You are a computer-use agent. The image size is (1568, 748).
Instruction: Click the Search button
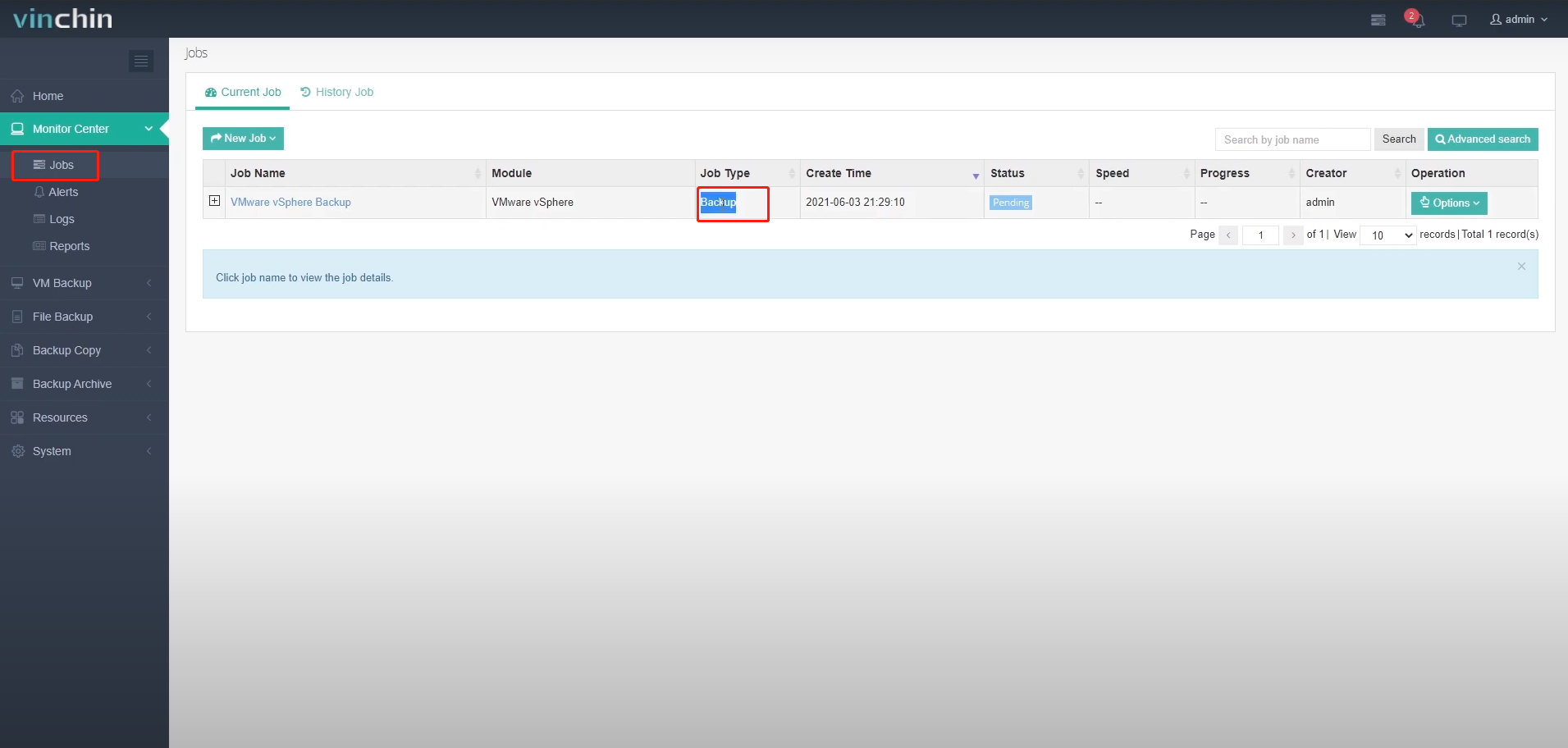(x=1399, y=139)
